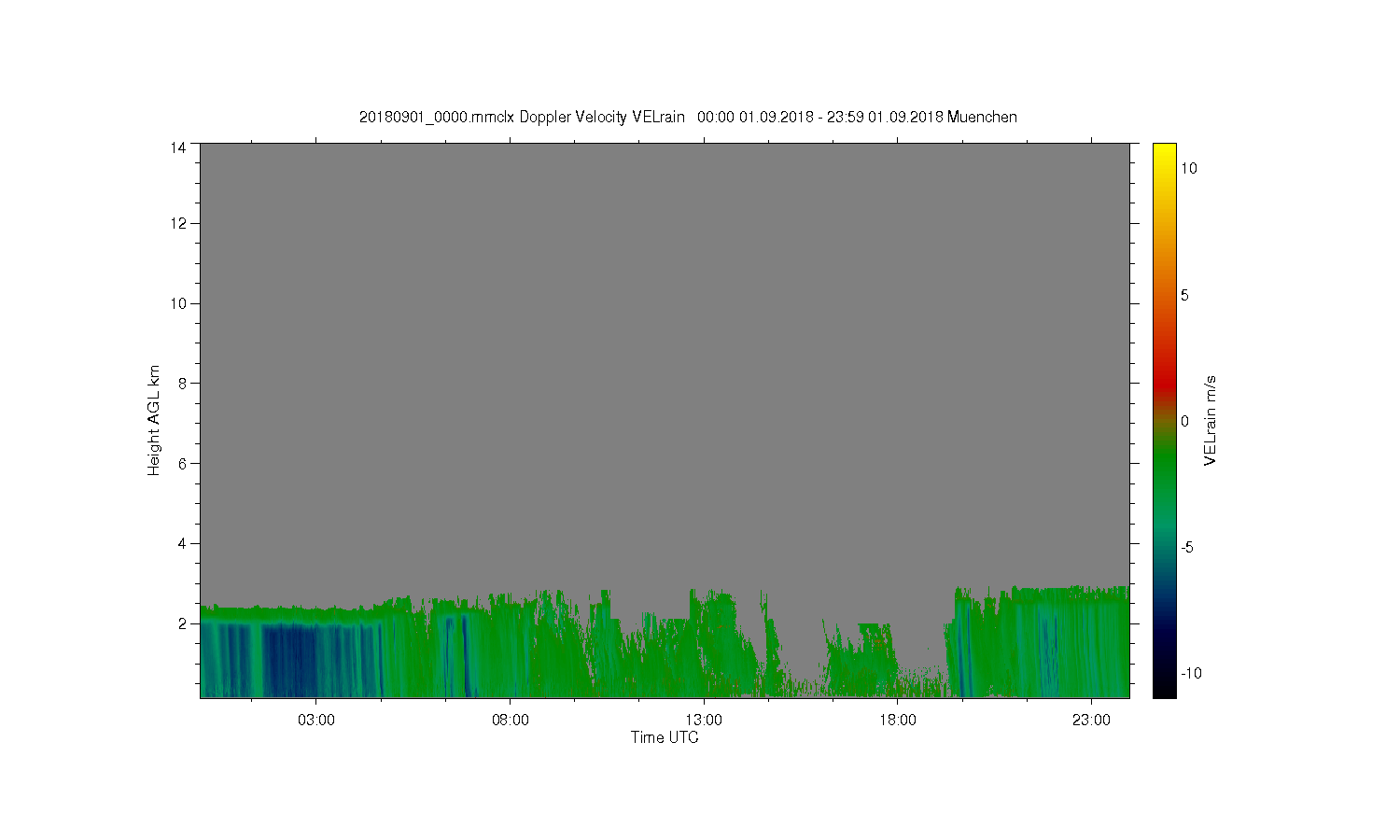The width and height of the screenshot is (1400, 840).
Task: Click the 'Muenchen' location label in the title
Action: click(982, 118)
